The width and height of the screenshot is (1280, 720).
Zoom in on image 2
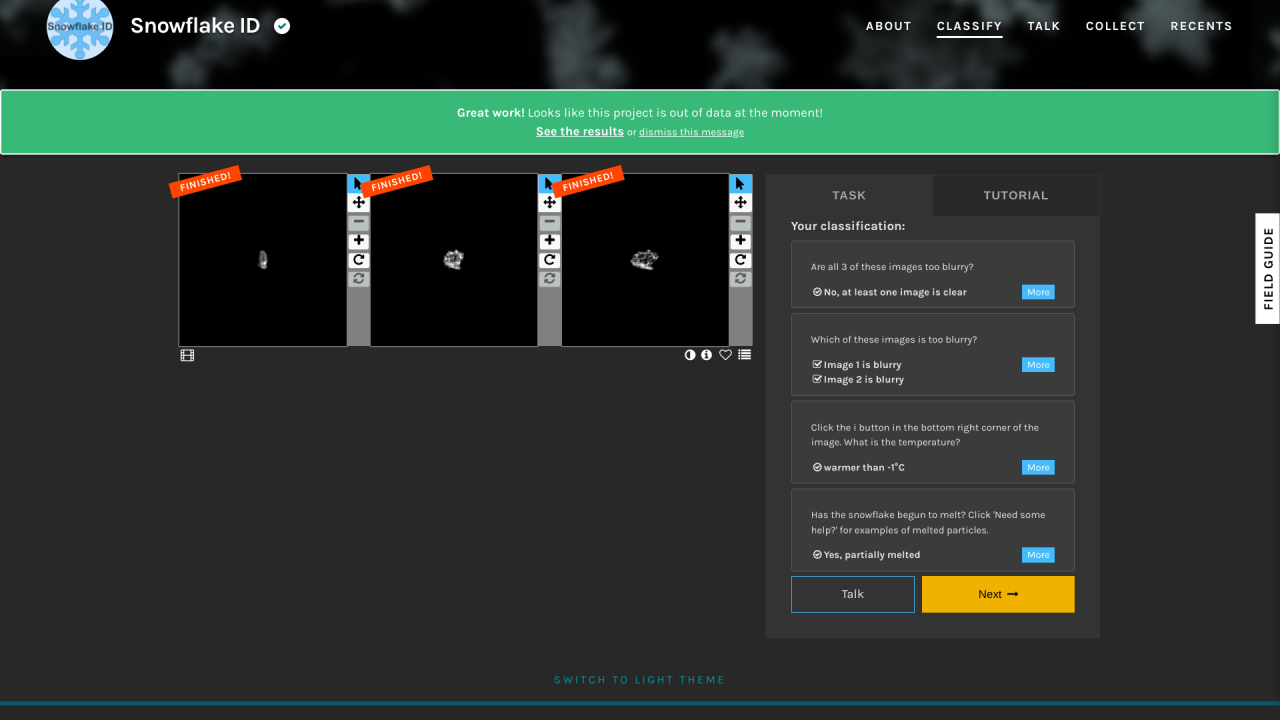(550, 241)
